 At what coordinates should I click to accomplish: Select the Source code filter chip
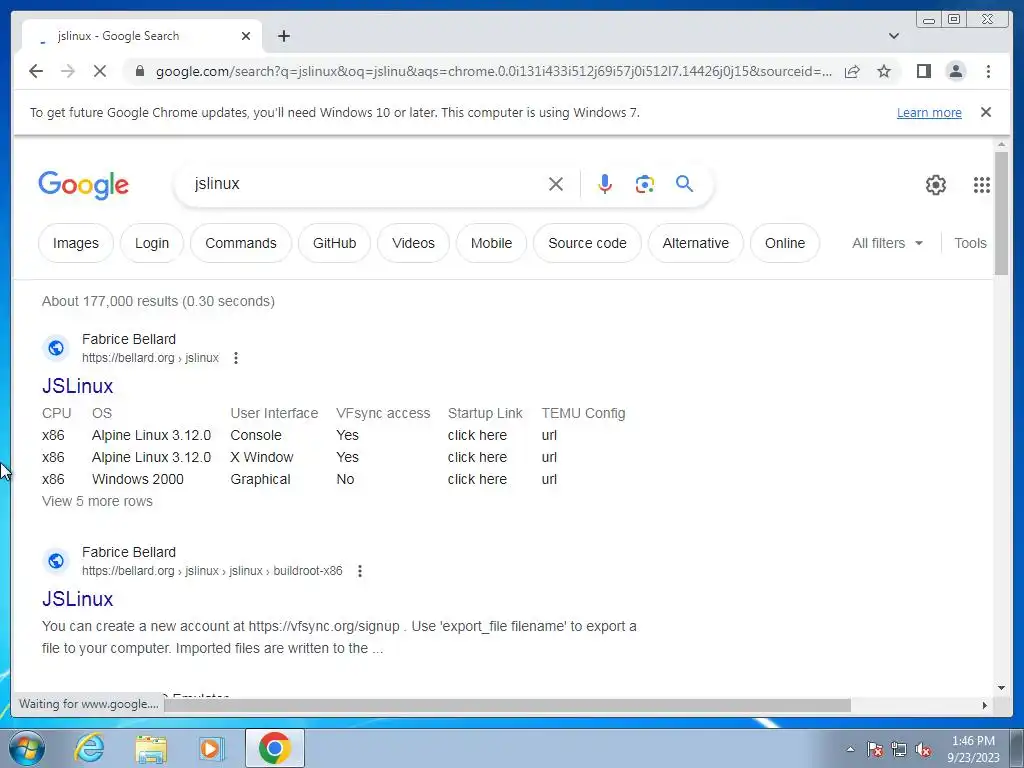point(587,243)
